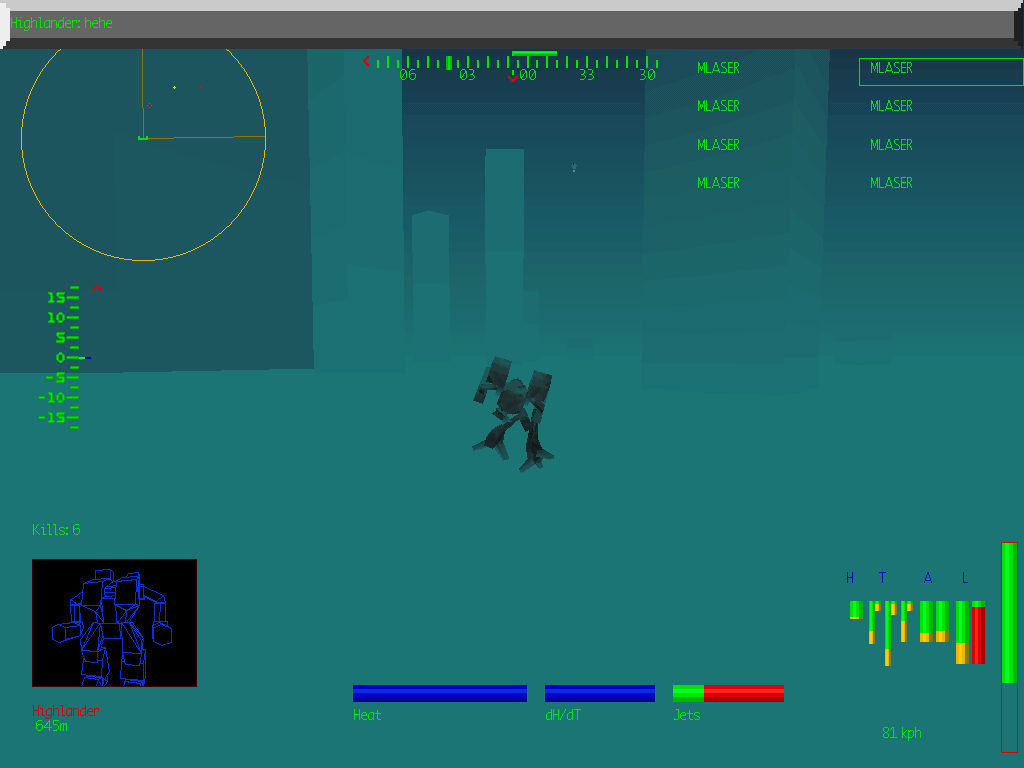Toggle the MLASER second from top right column

pyautogui.click(x=891, y=106)
